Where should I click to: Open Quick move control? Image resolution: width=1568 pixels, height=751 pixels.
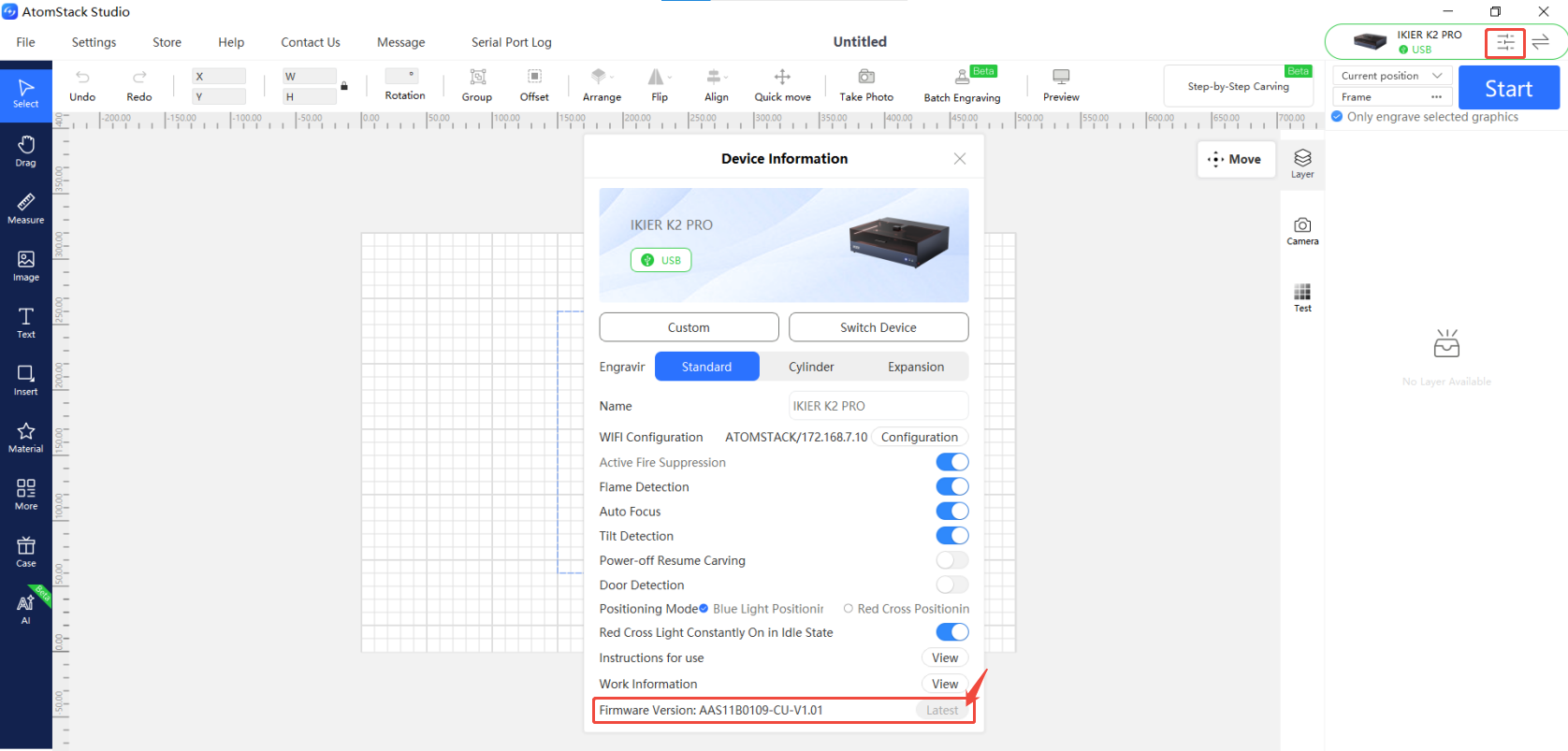(782, 85)
